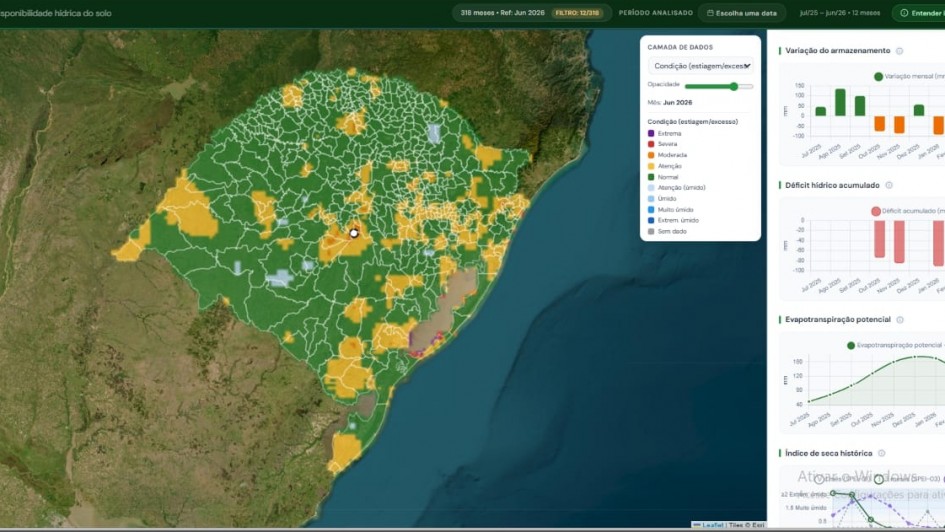Toggle the Variação mensal chart legend item
Image resolution: width=945 pixels, height=532 pixels.
tap(909, 77)
